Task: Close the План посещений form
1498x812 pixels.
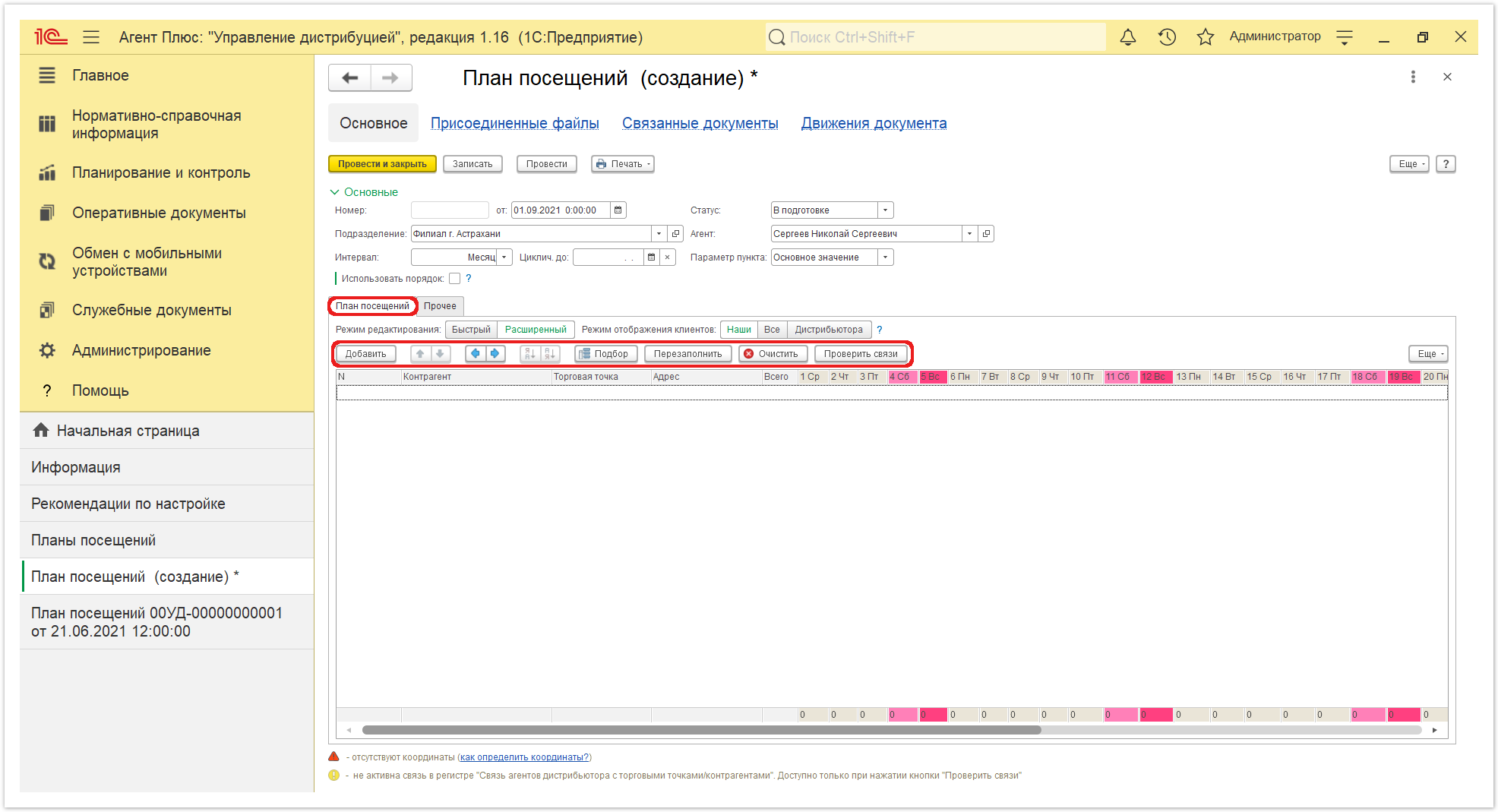Action: pos(1447,77)
